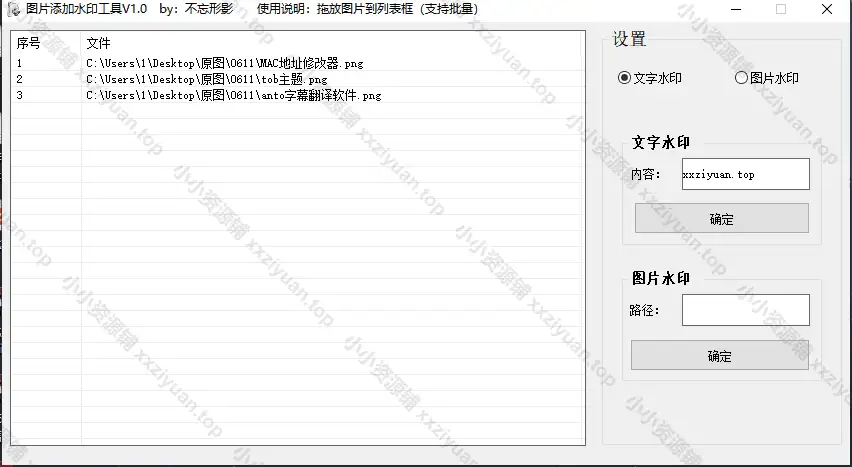The width and height of the screenshot is (852, 467).
Task: Click the app icon in the title bar
Action: click(x=13, y=9)
